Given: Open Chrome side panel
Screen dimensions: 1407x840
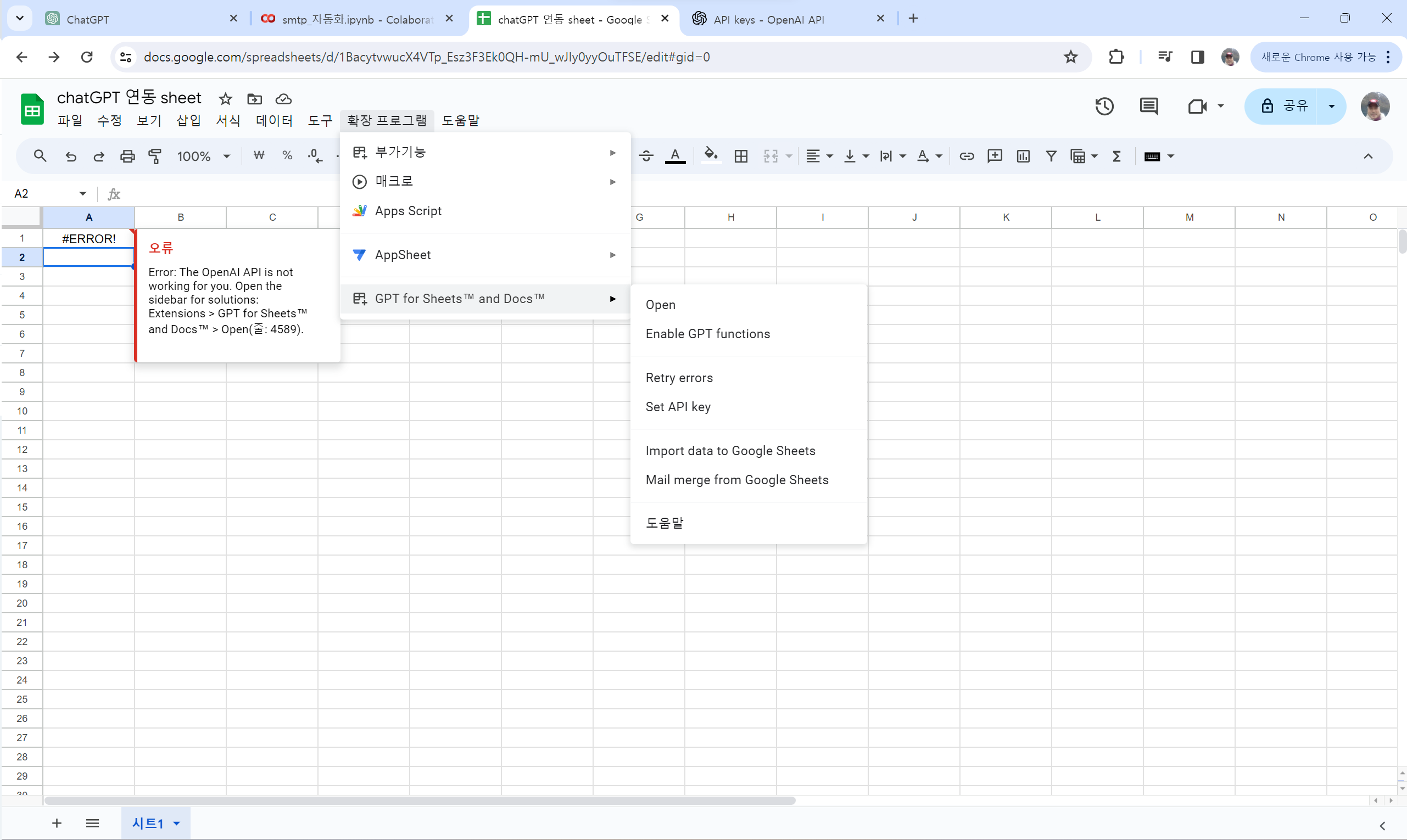Looking at the screenshot, I should (1198, 57).
